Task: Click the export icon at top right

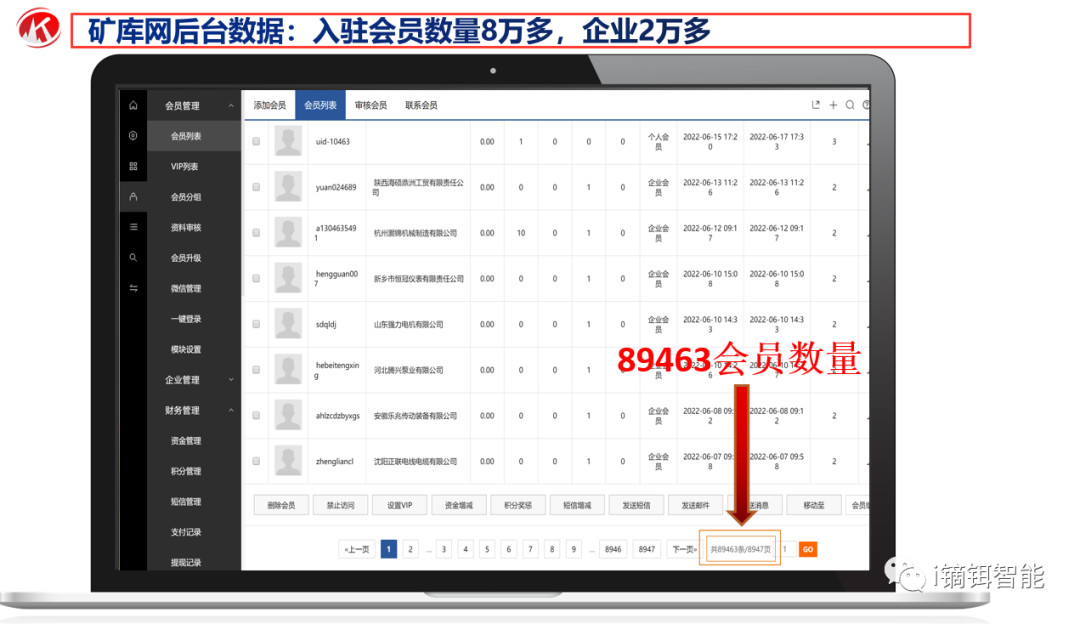Action: 816,105
